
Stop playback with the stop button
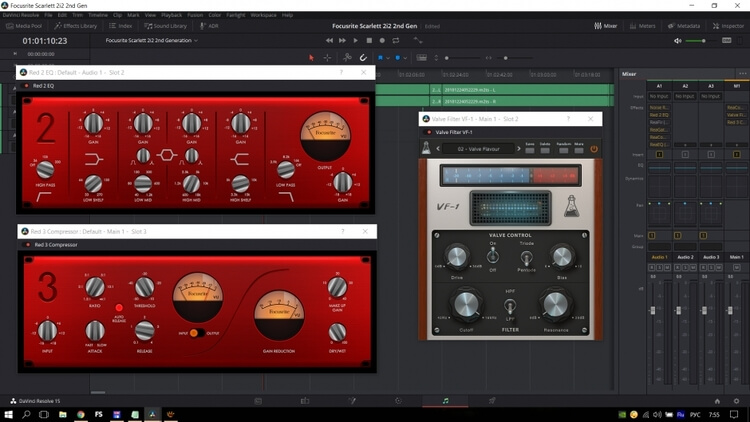click(x=369, y=41)
